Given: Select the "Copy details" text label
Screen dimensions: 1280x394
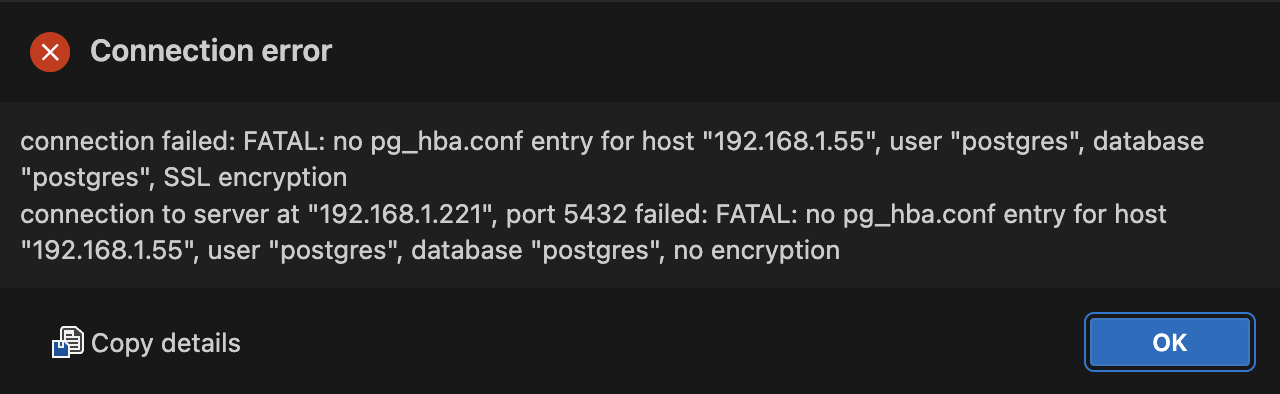Looking at the screenshot, I should tap(166, 343).
